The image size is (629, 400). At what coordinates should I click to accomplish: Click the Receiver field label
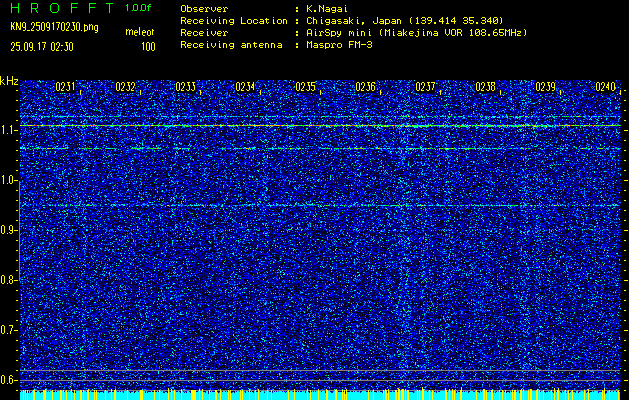pos(204,33)
